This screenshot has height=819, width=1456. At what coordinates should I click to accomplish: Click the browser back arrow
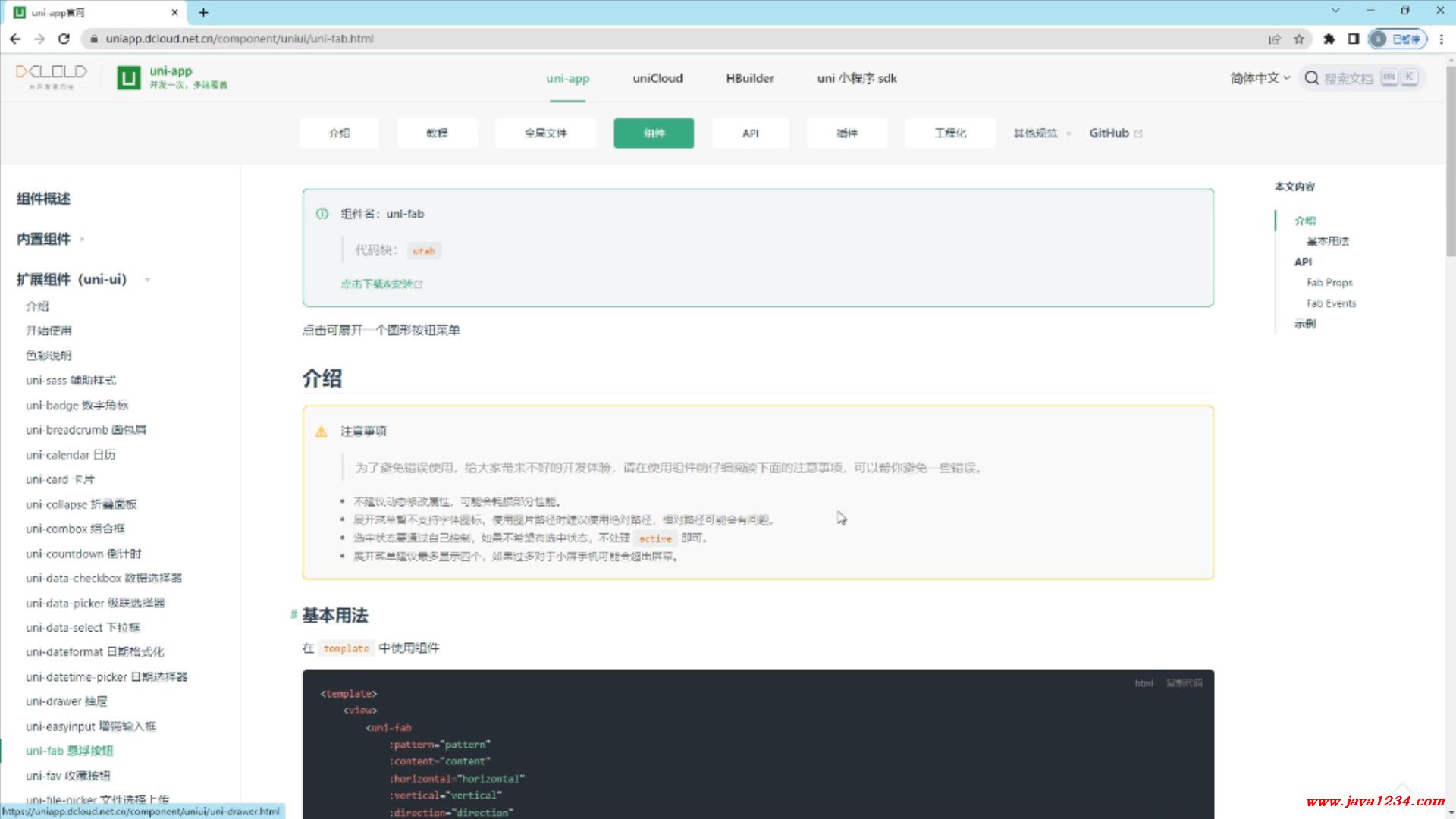[15, 39]
